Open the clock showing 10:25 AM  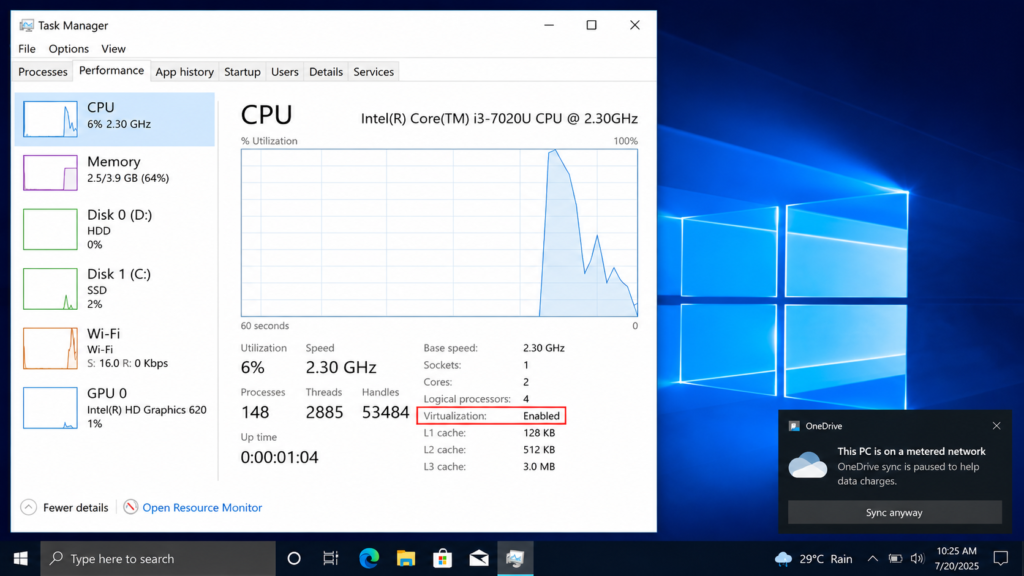957,558
